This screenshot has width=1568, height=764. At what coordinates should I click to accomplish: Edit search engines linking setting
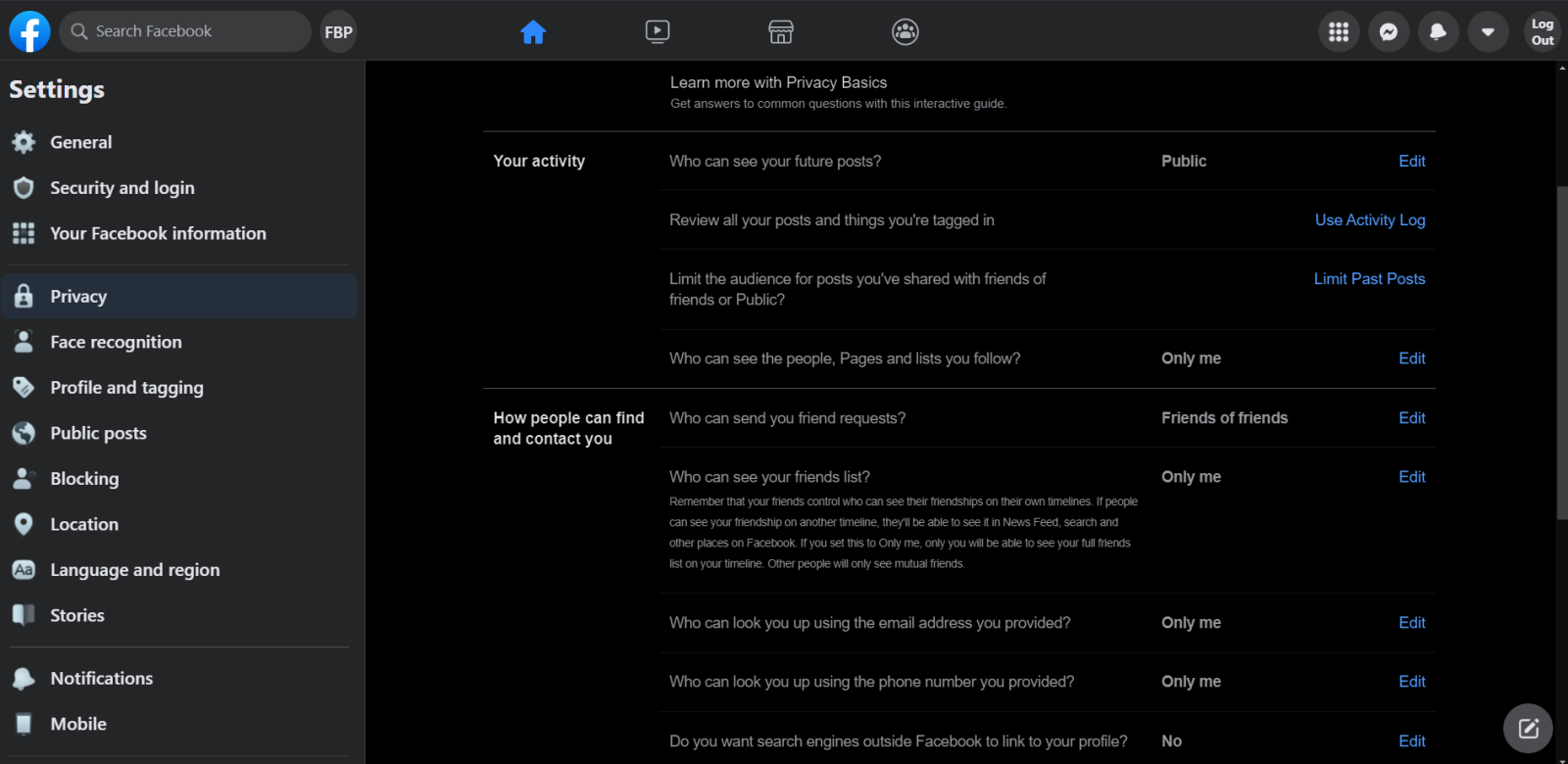click(x=1411, y=741)
